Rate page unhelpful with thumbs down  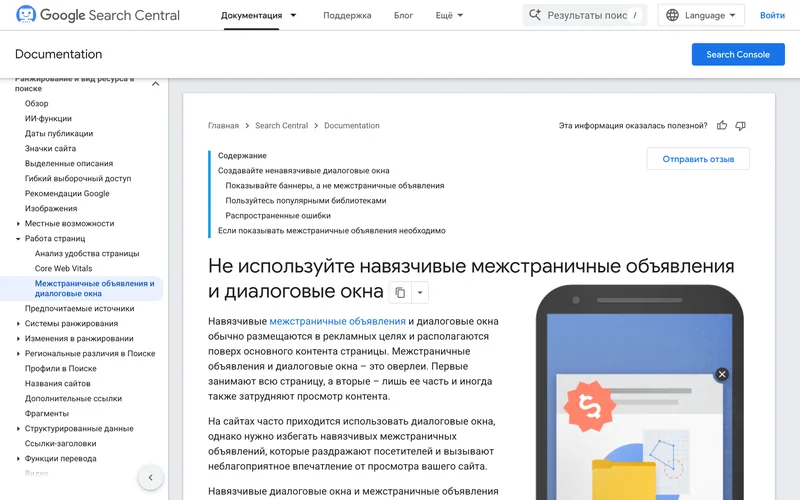coord(740,126)
